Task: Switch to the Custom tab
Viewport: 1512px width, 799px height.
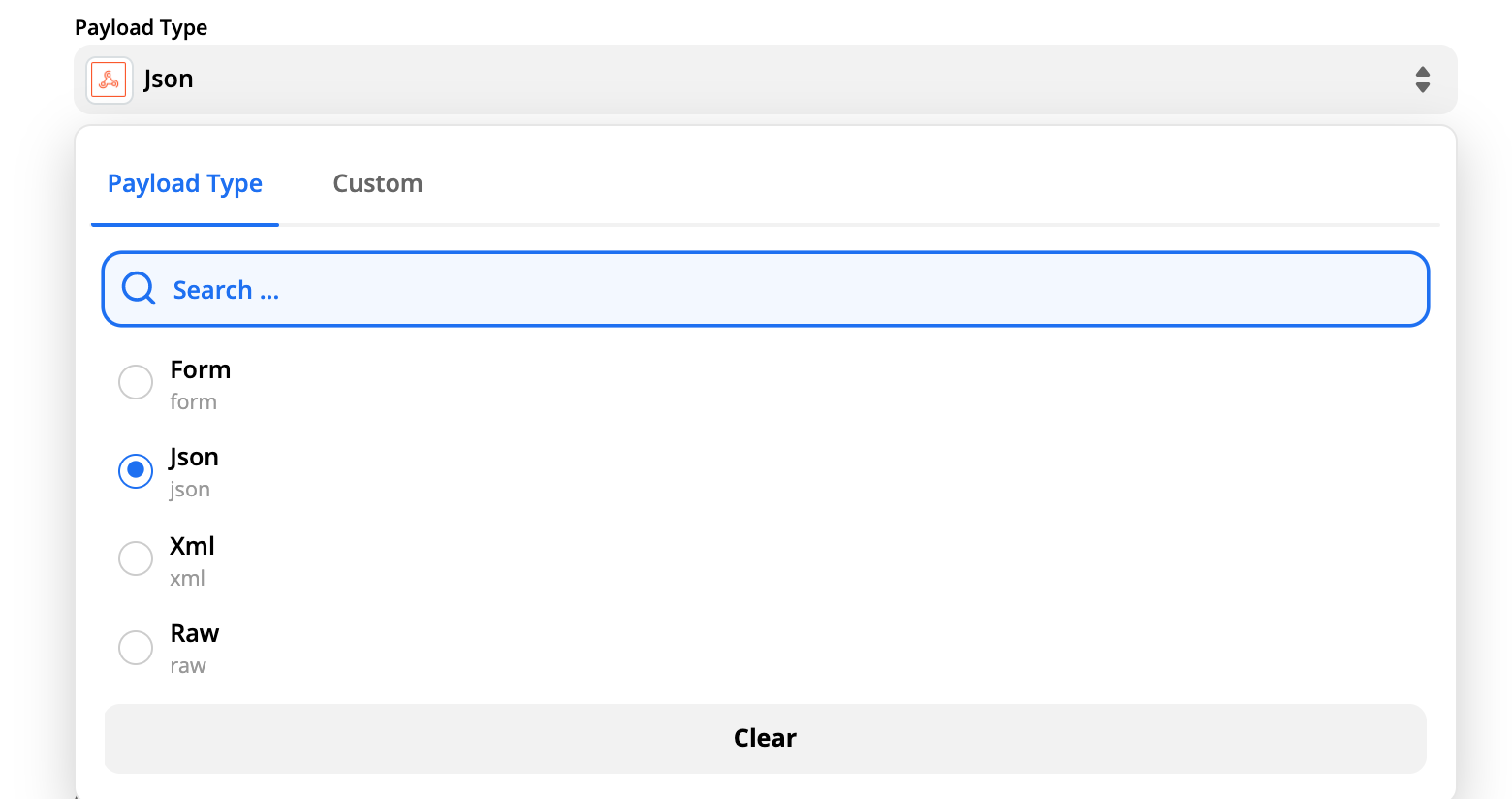Action: (x=378, y=183)
